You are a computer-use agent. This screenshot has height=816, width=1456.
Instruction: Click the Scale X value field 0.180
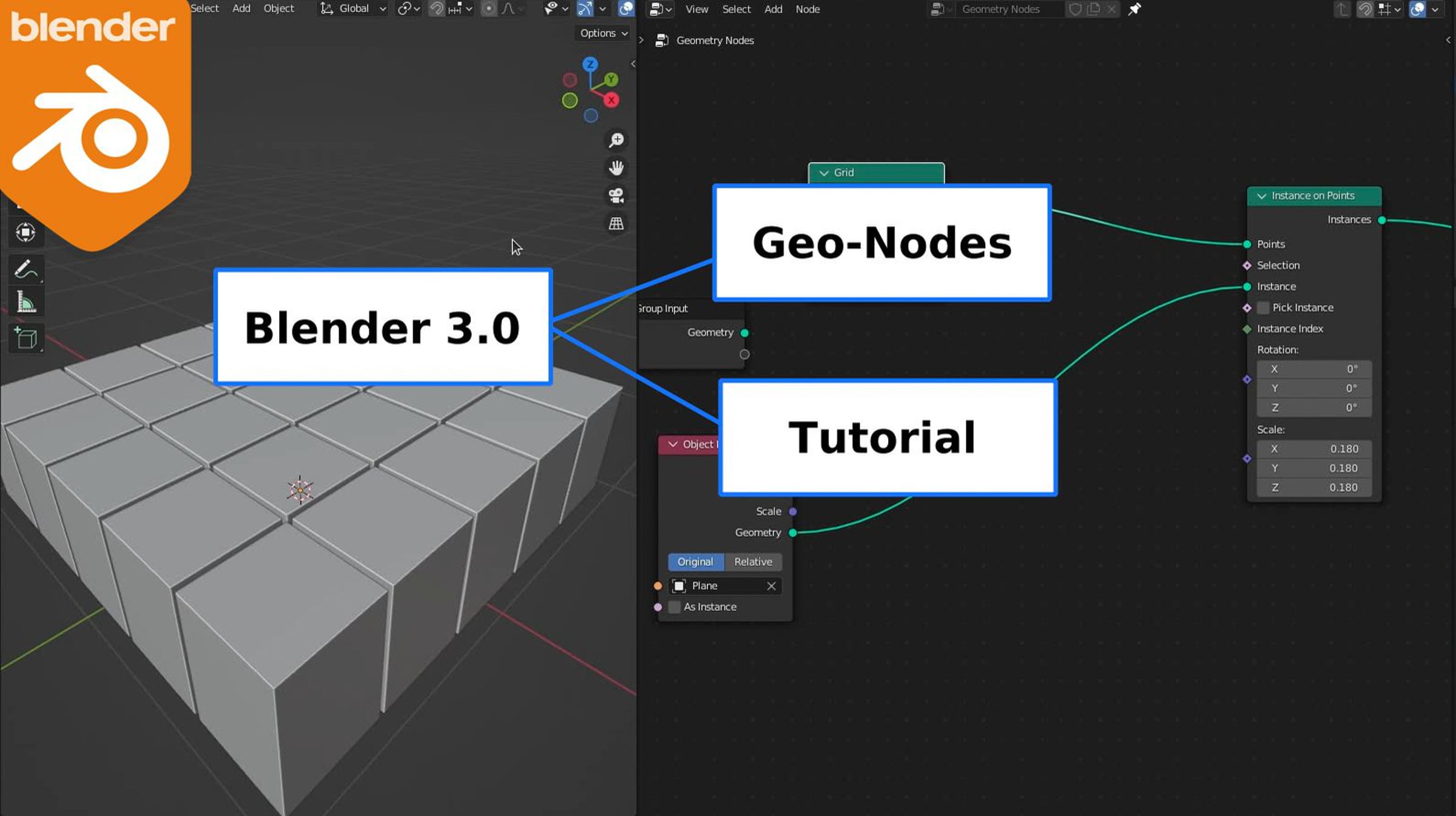pyautogui.click(x=1314, y=449)
